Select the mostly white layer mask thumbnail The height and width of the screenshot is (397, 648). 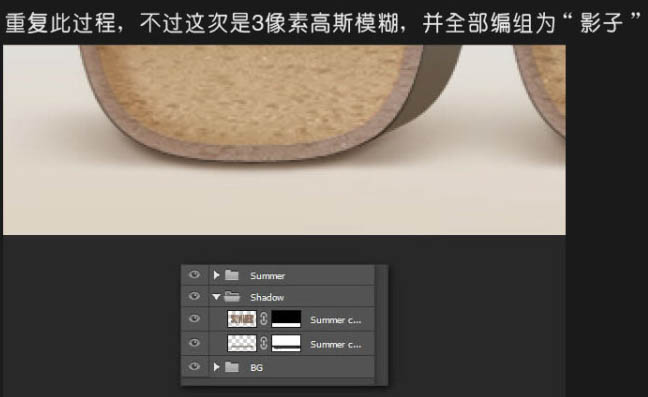(x=286, y=343)
